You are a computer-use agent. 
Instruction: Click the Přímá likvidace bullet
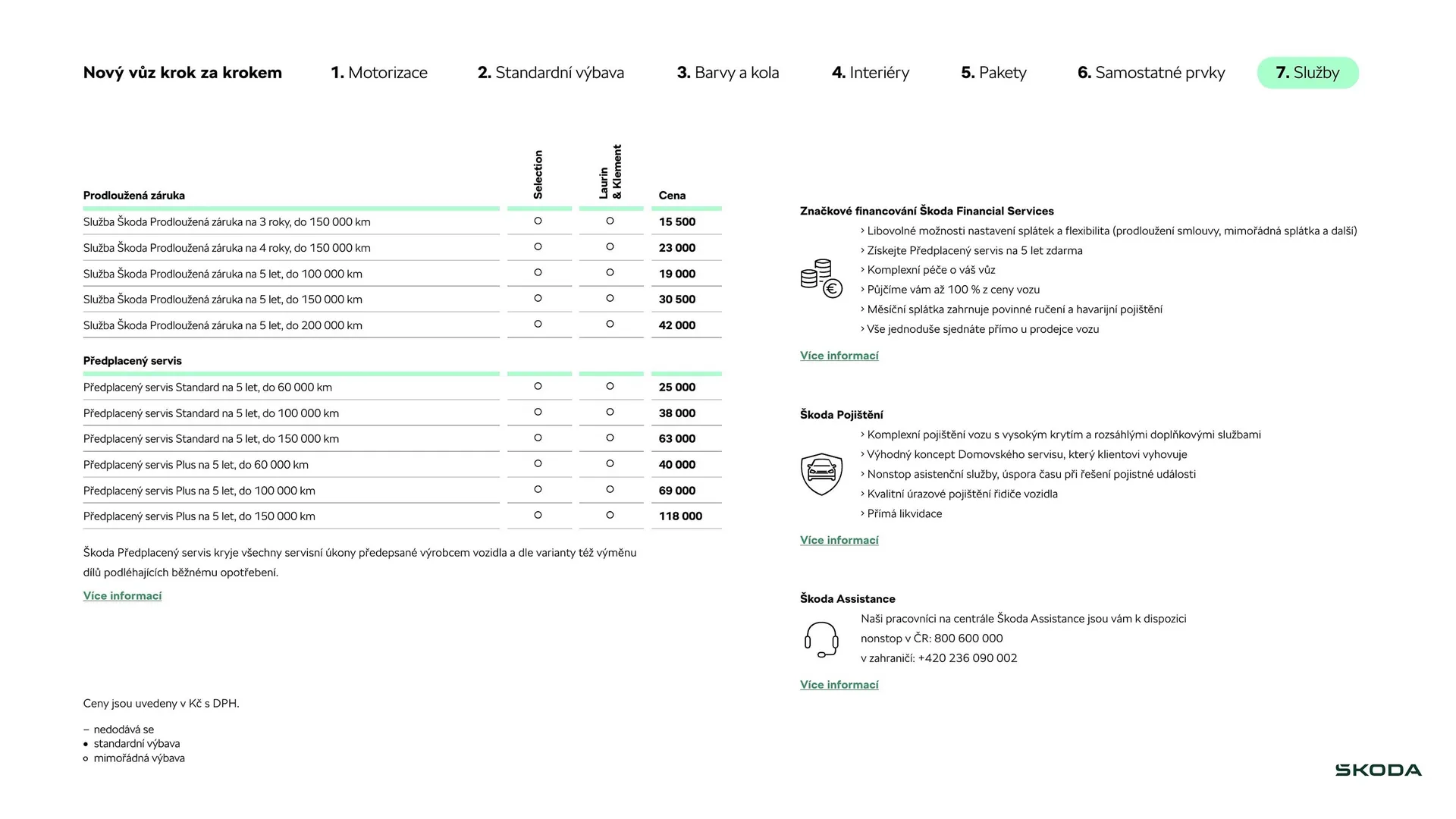tap(902, 514)
